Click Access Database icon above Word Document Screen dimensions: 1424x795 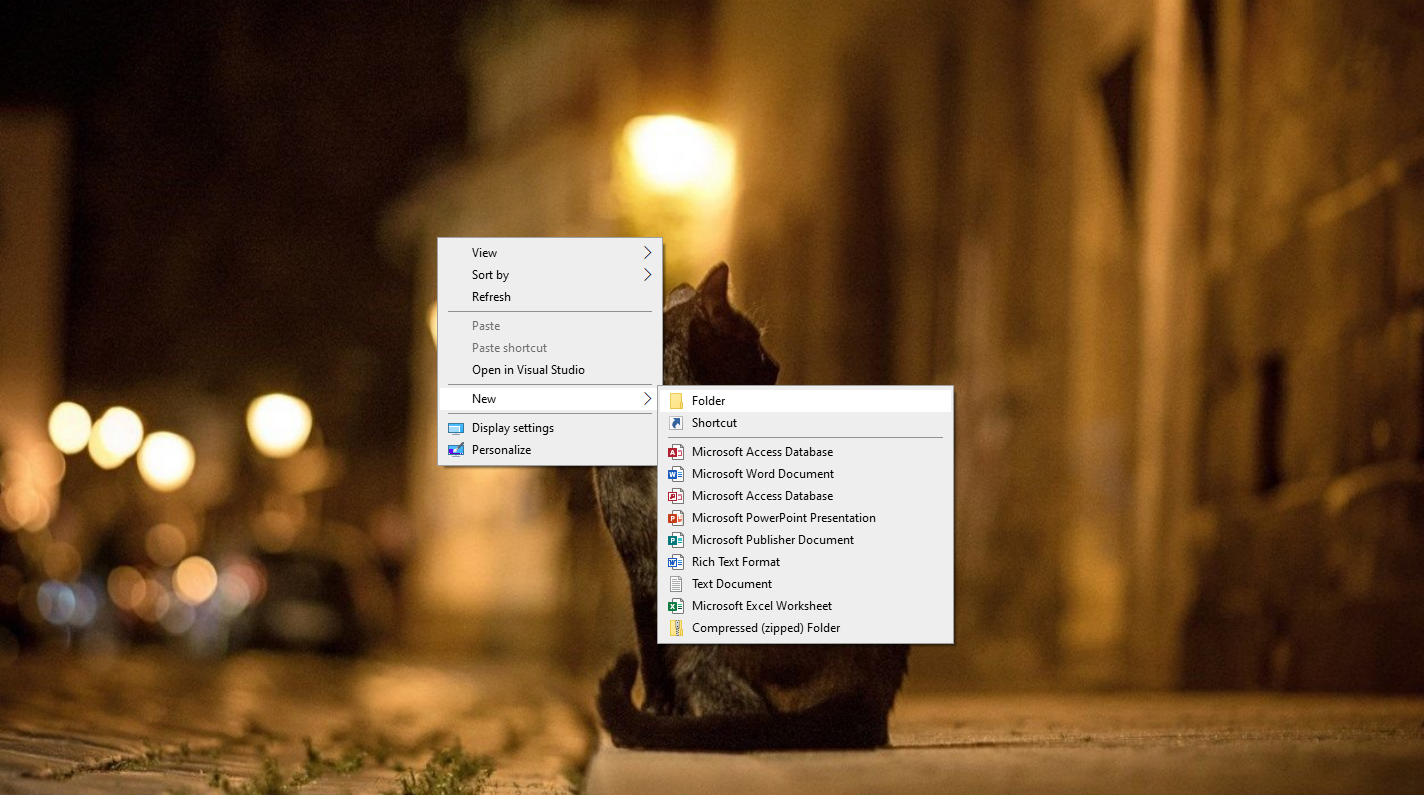click(676, 452)
